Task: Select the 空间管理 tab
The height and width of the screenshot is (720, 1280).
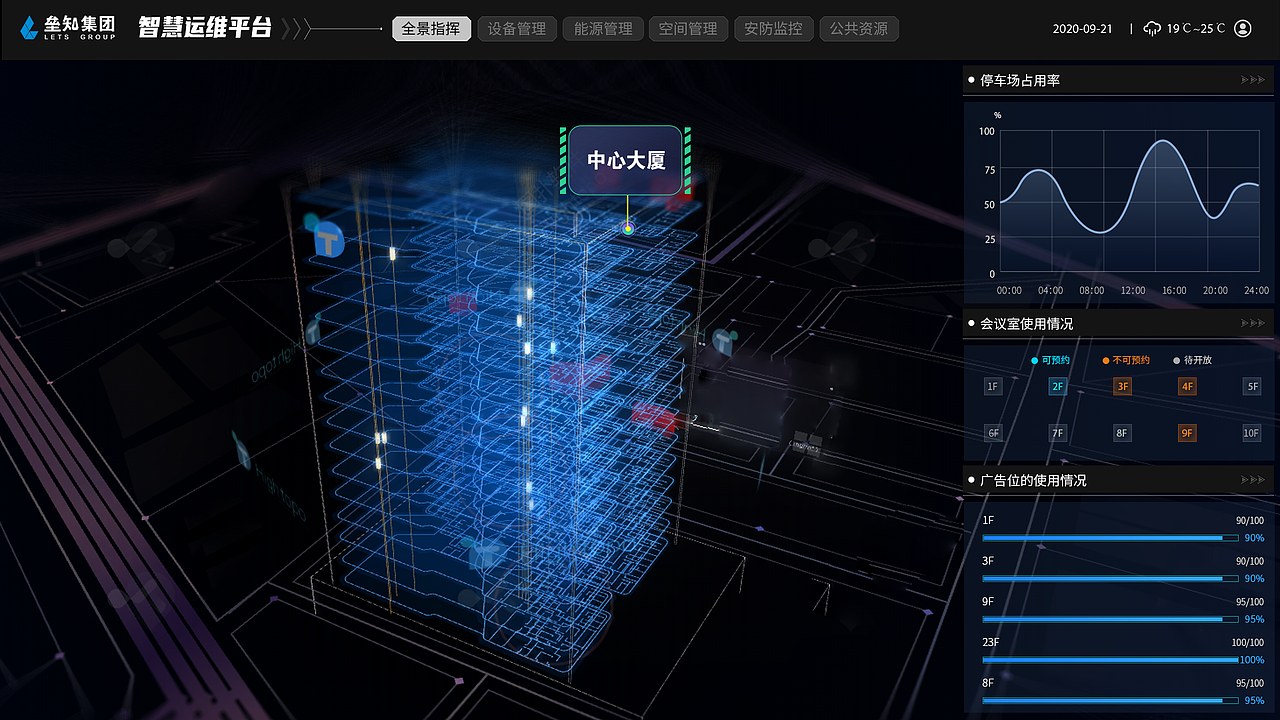Action: click(x=688, y=29)
